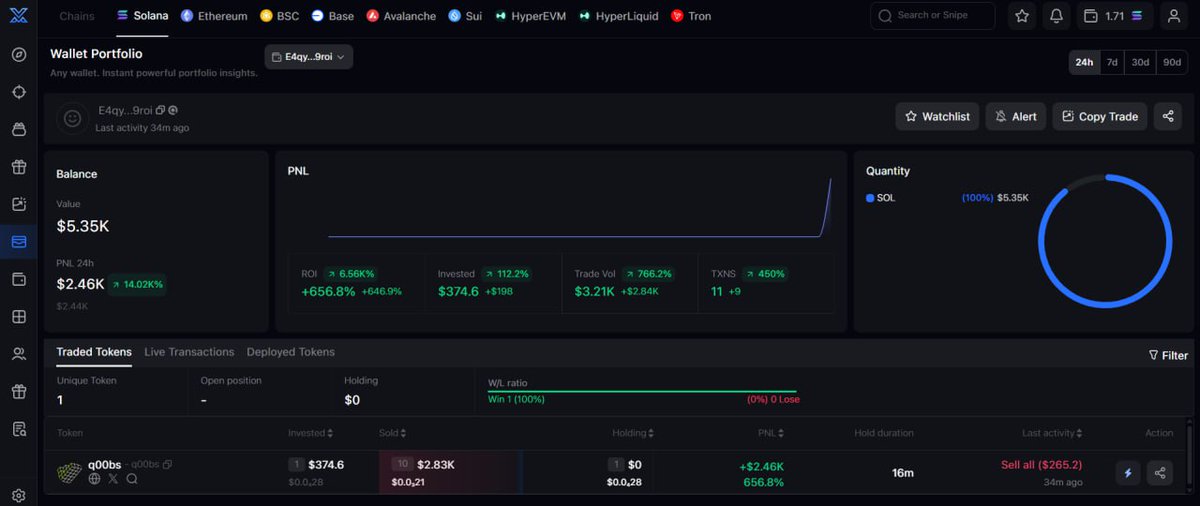Open the 1.71 SOL wallet balance menu
This screenshot has height=506, width=1200.
1116,16
